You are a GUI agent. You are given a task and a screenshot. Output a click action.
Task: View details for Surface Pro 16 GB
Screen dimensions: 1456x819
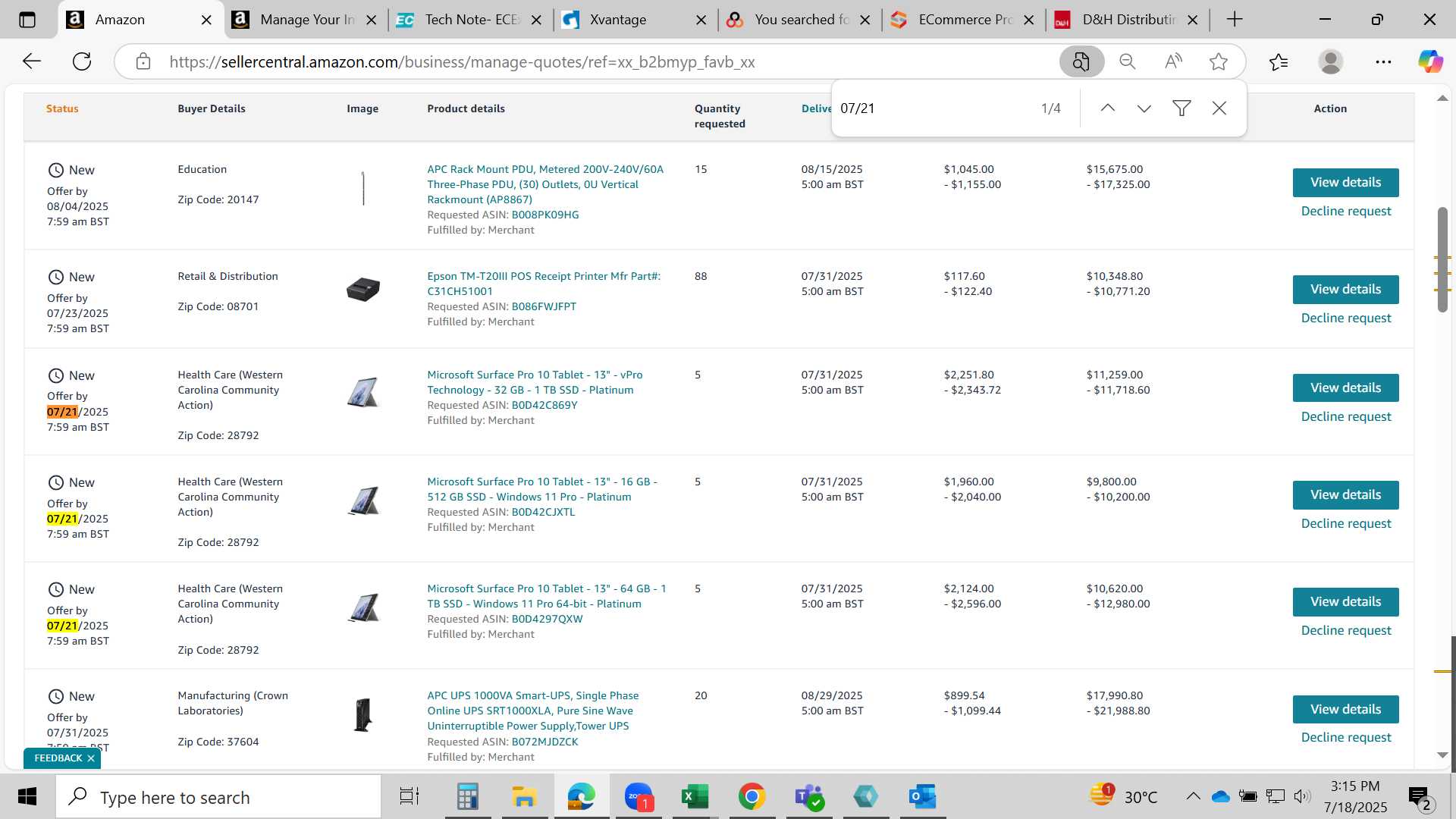(x=1345, y=495)
